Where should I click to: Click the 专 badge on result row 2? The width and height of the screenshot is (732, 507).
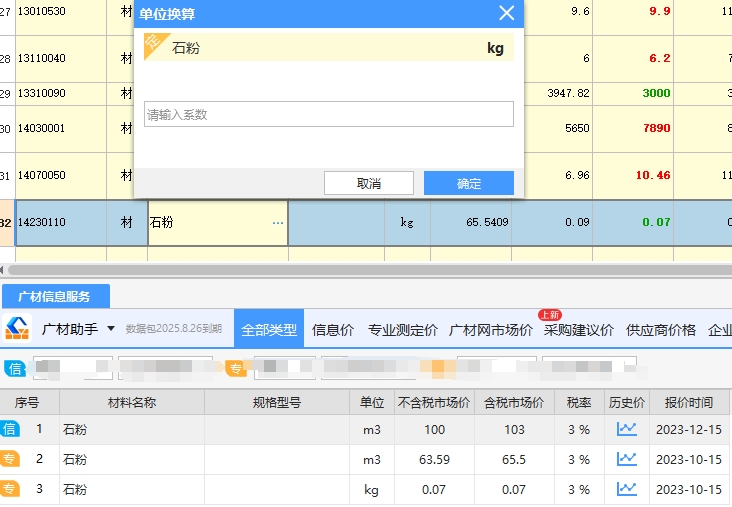click(9, 459)
